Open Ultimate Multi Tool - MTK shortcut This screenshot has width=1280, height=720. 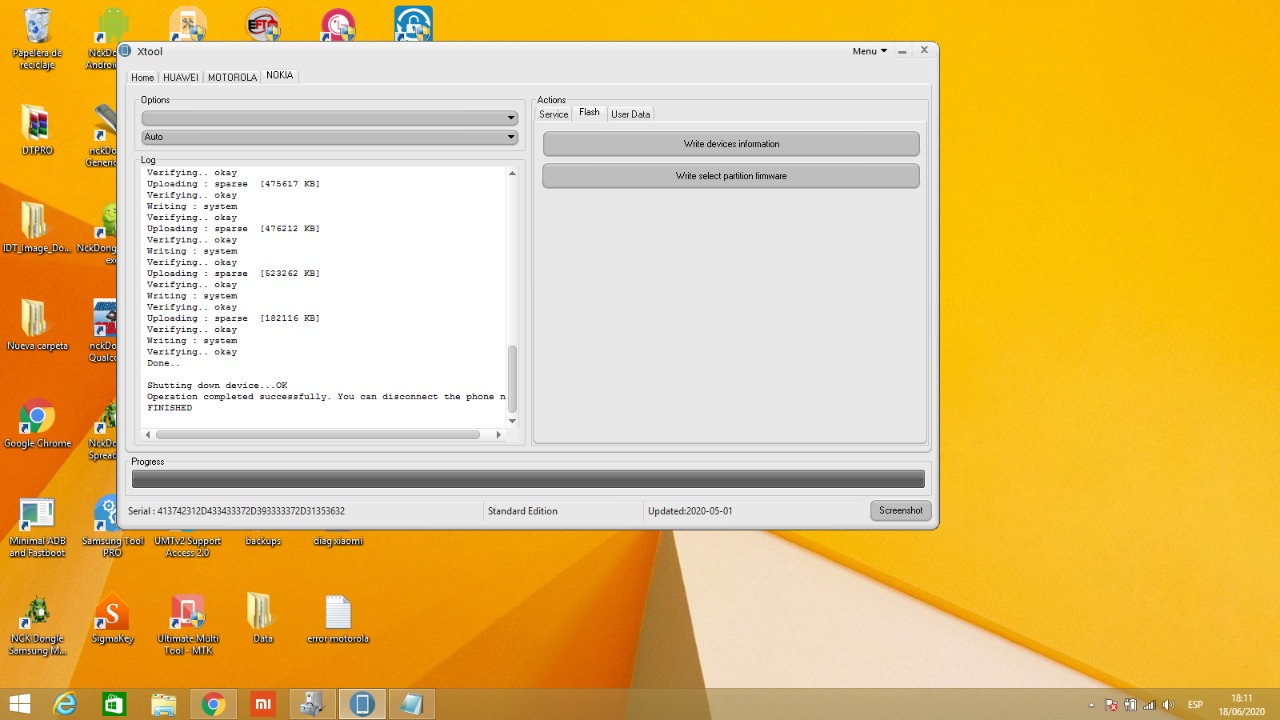[188, 625]
